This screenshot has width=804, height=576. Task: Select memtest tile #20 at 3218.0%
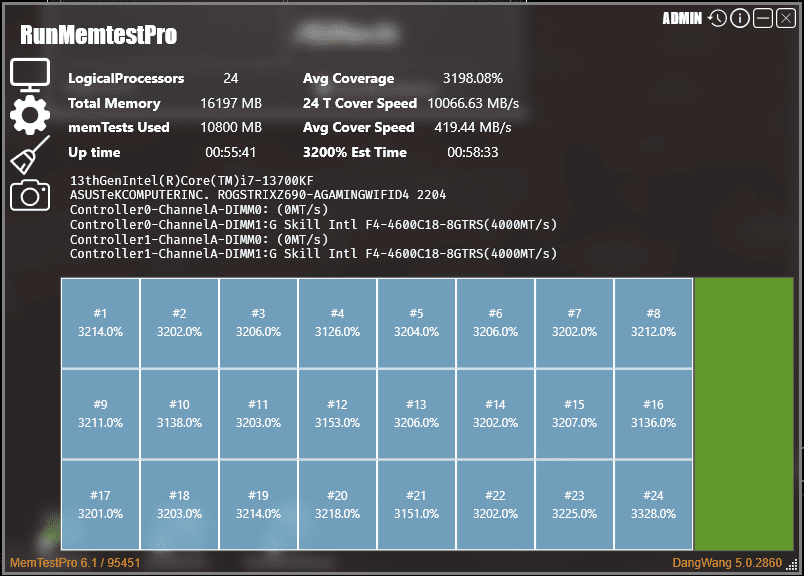[337, 505]
